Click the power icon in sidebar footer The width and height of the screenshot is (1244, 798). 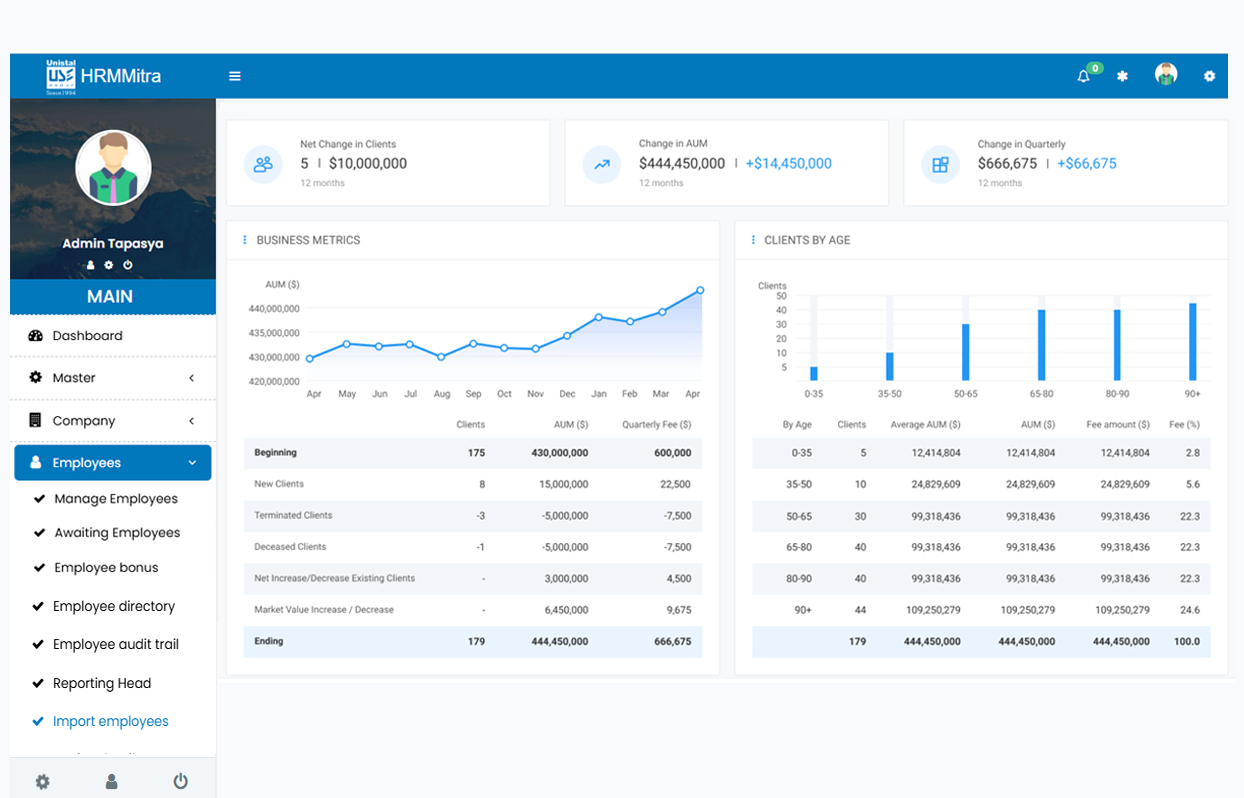180,782
